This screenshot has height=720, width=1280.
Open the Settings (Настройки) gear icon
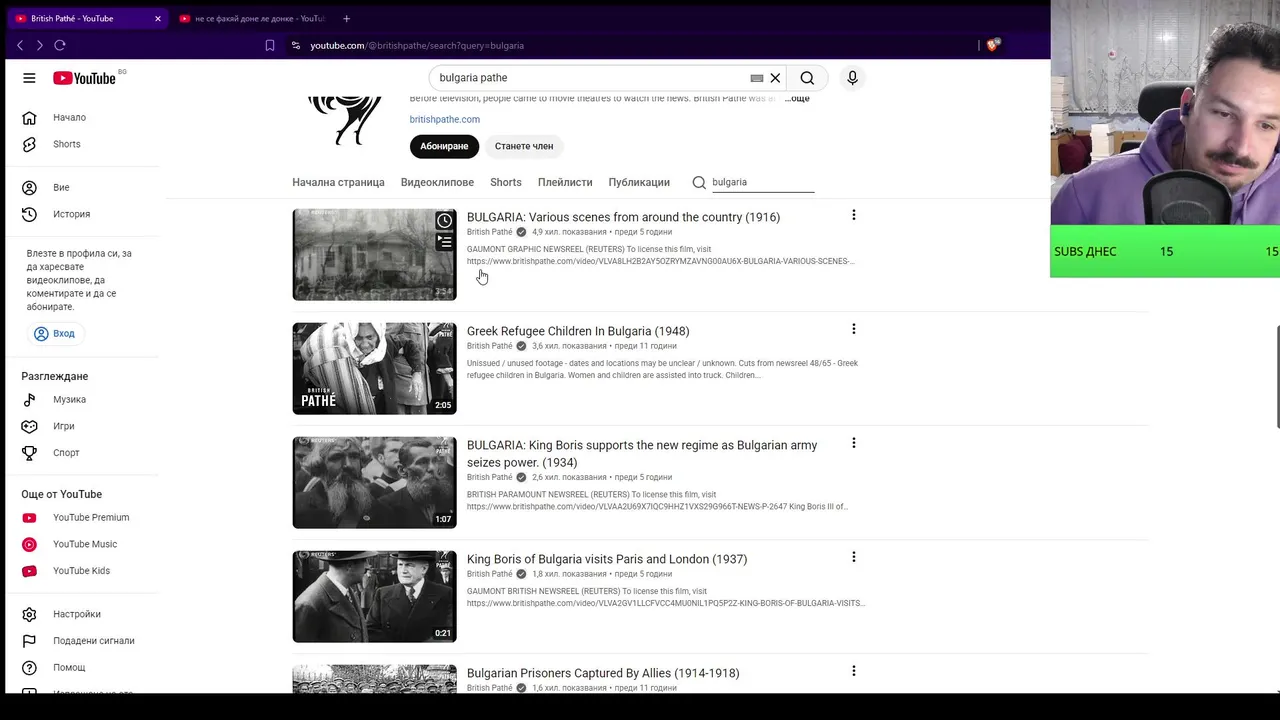29,614
